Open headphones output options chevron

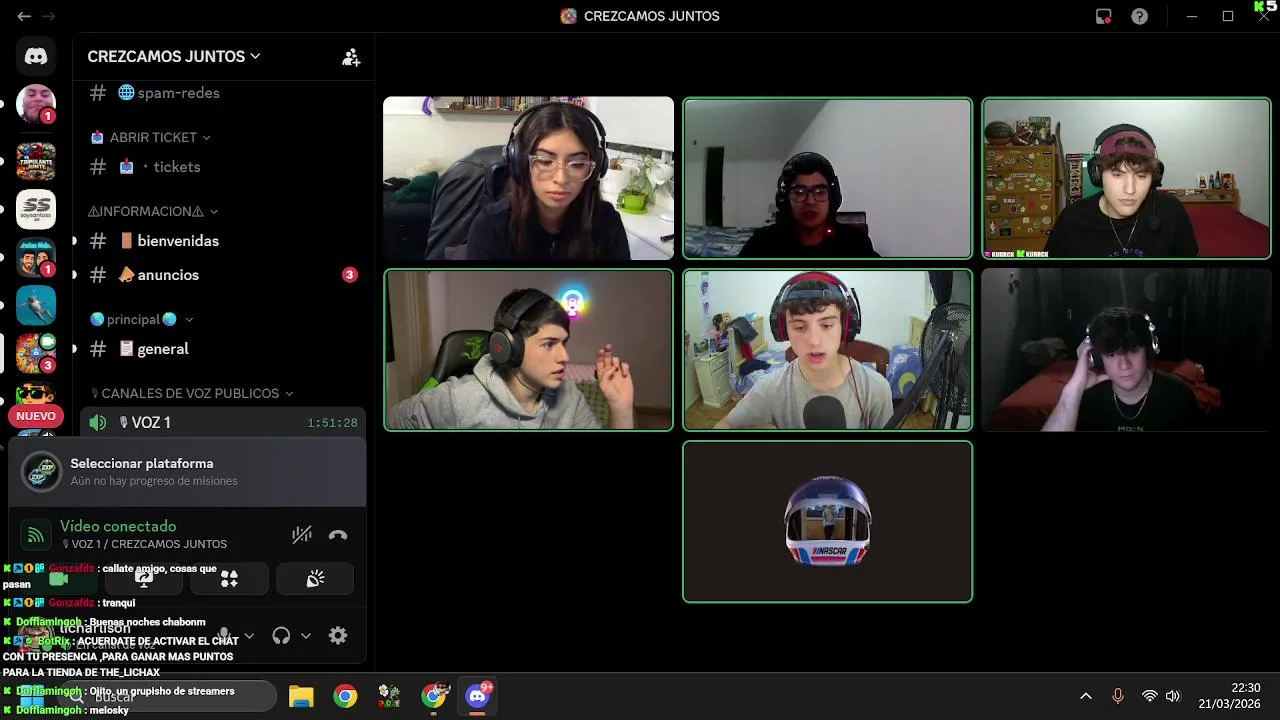(306, 635)
